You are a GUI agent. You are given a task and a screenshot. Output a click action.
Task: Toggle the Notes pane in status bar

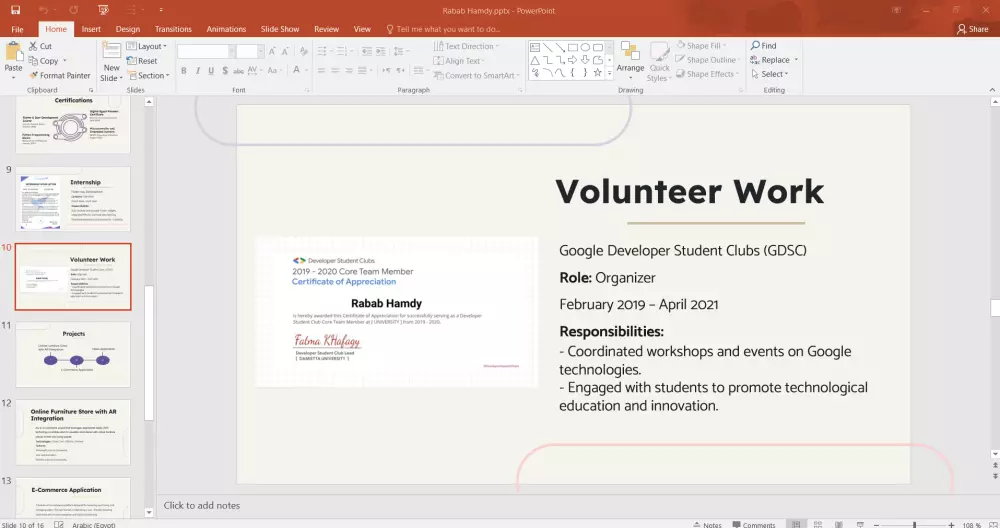click(x=707, y=524)
